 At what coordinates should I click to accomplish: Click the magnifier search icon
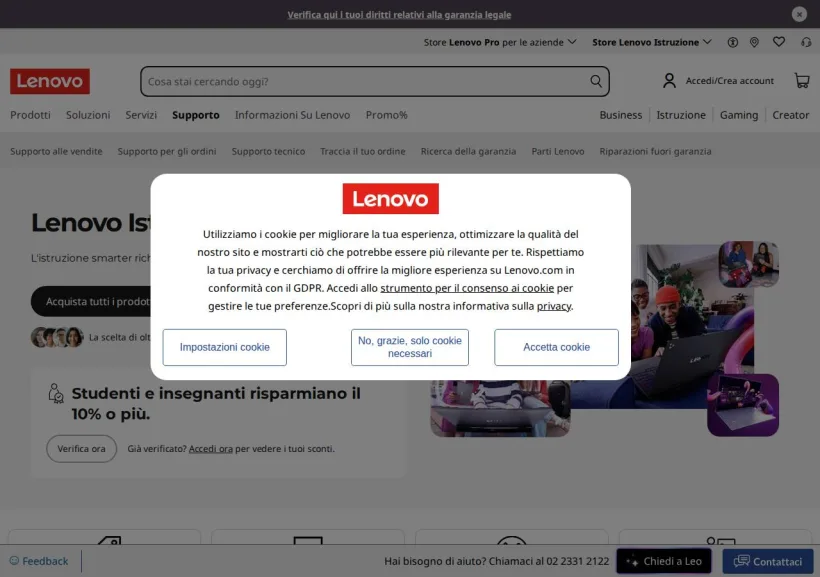point(596,81)
